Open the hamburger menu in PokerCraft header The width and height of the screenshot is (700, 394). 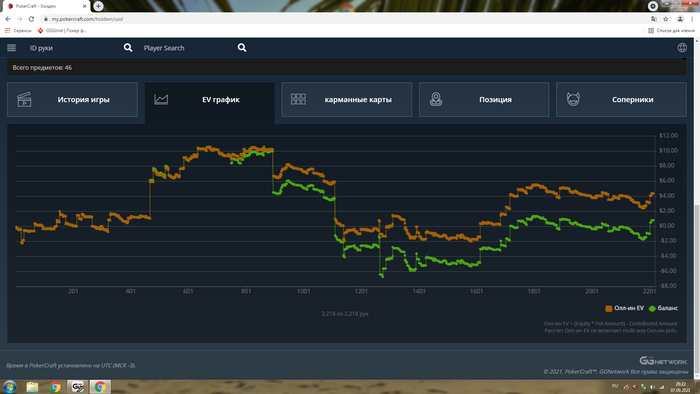click(12, 48)
